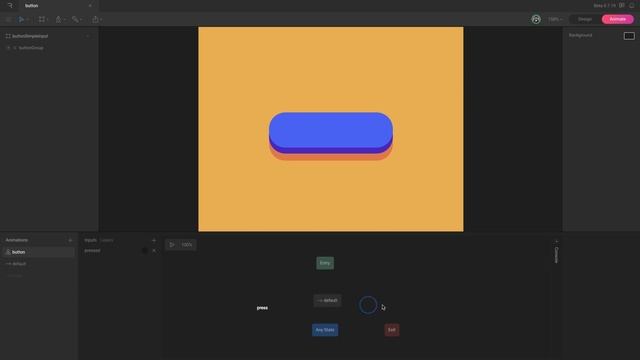Select the Entry state node
The height and width of the screenshot is (360, 640).
pos(325,263)
